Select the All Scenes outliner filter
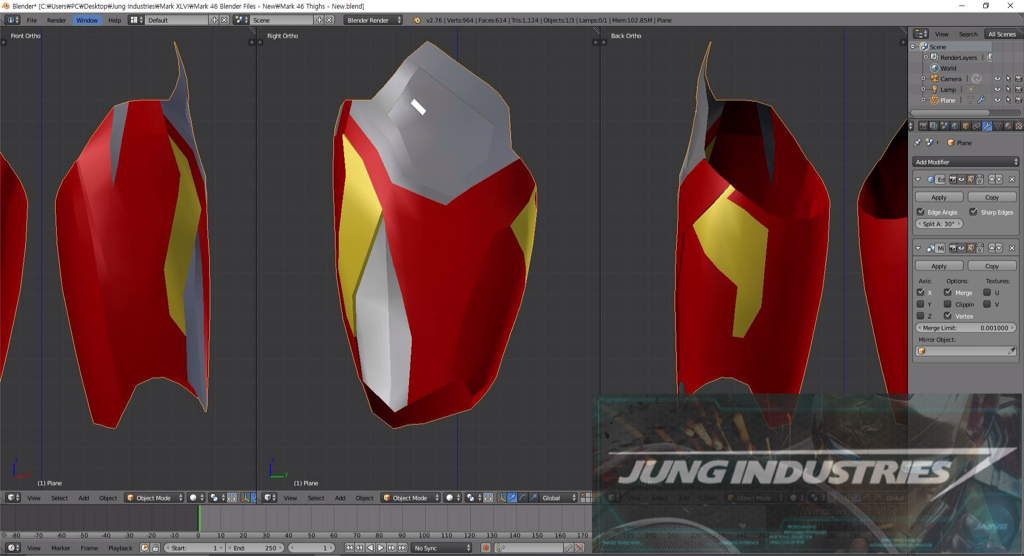 [1002, 34]
